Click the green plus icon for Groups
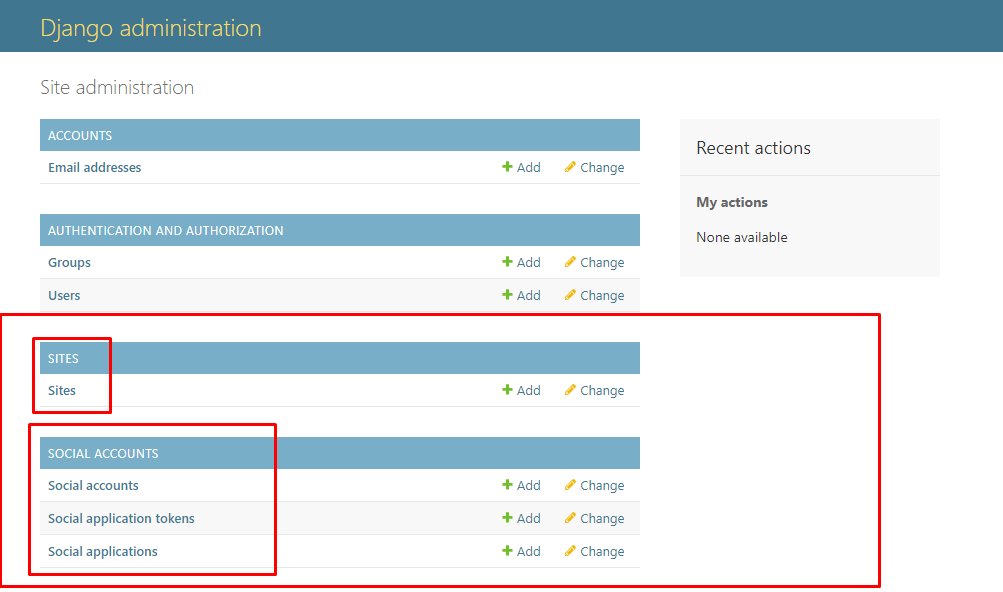This screenshot has height=592, width=1003. tap(507, 263)
